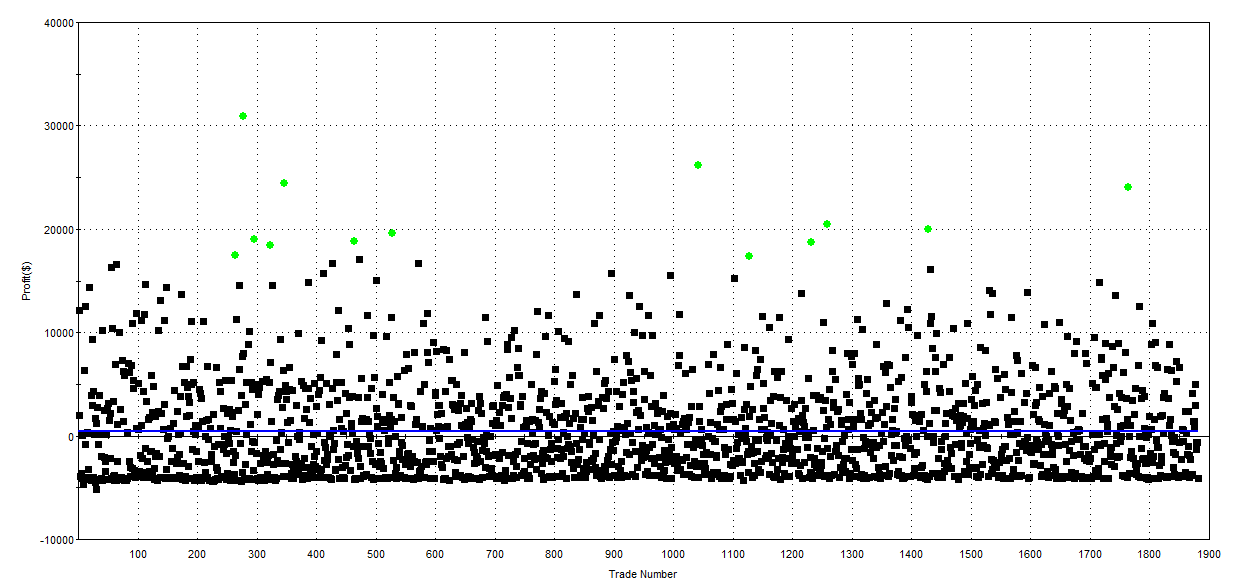
Task: Click the 100 trade number tick label
Action: [138, 552]
